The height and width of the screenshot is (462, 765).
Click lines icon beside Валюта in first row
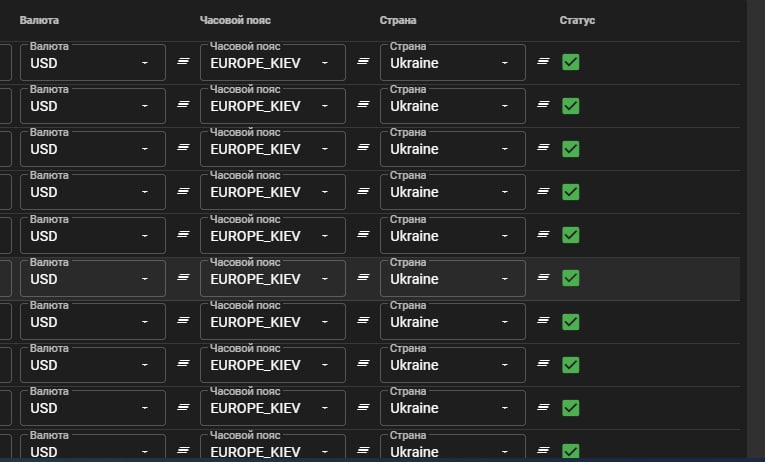183,61
